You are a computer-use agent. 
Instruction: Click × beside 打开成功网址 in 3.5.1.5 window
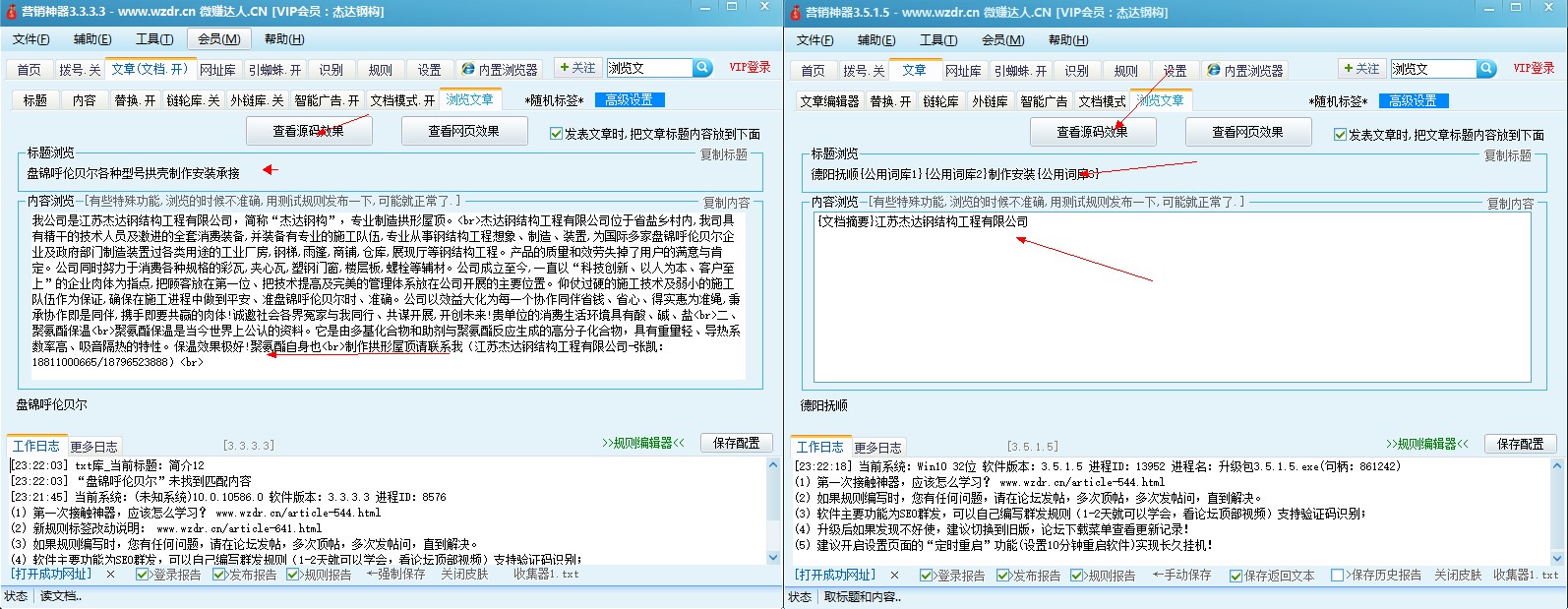[894, 575]
